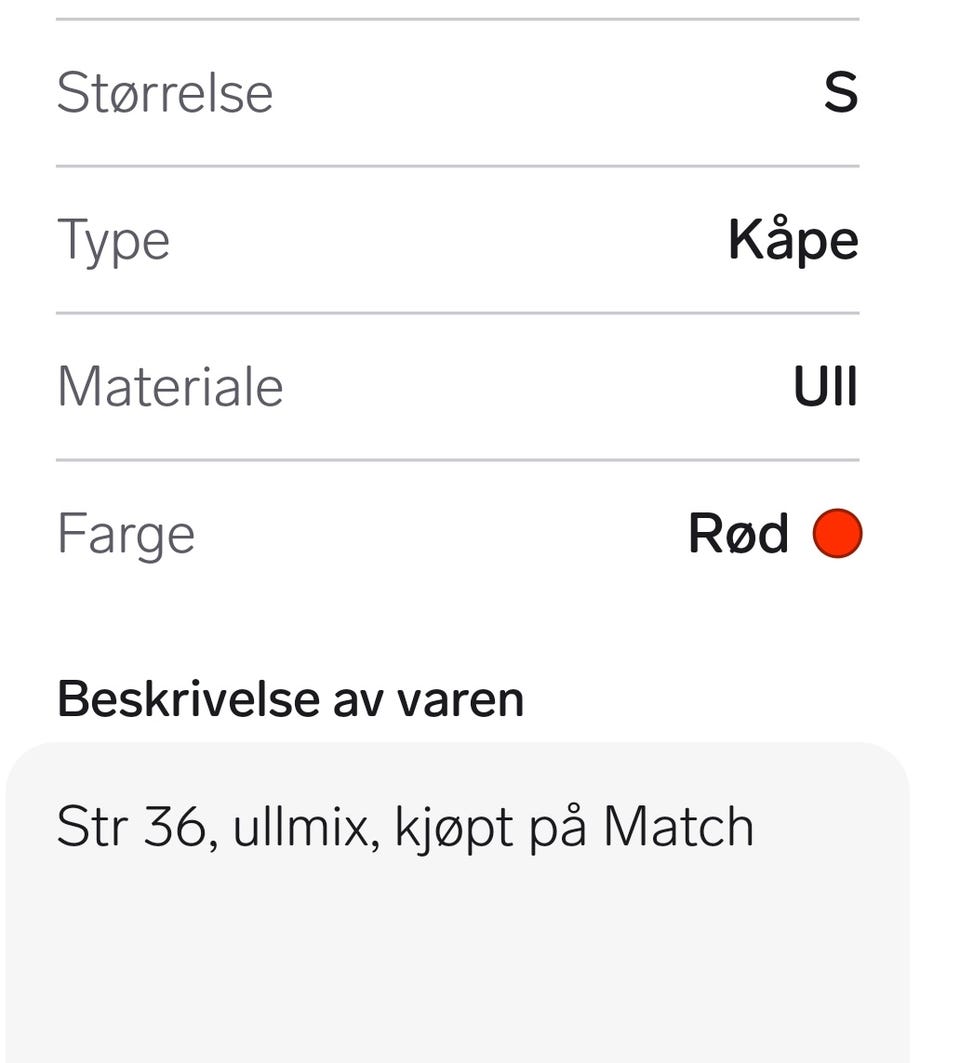Click the word av in the heading
Screen dimensions: 960x1063
tap(357, 703)
